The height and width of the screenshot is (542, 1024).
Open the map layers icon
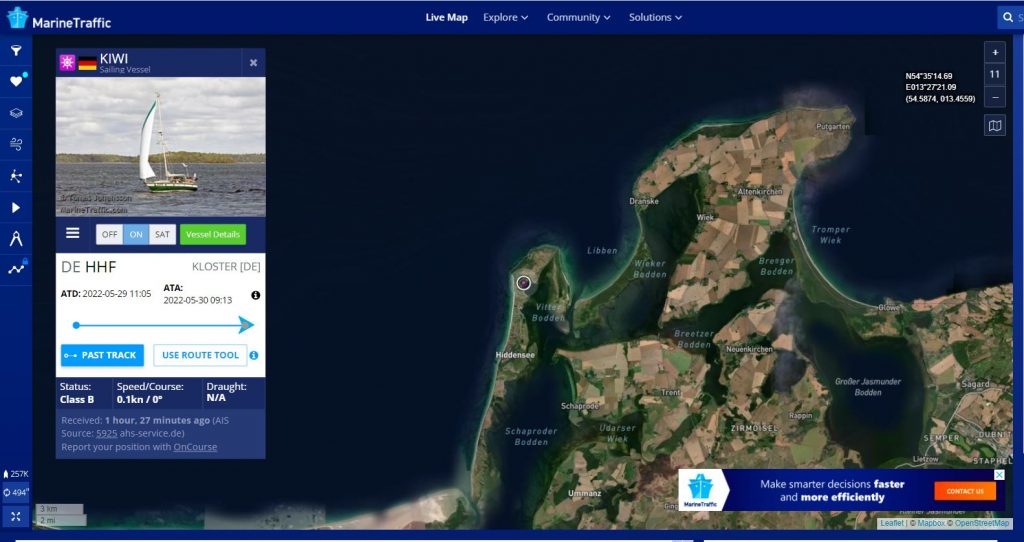point(16,113)
